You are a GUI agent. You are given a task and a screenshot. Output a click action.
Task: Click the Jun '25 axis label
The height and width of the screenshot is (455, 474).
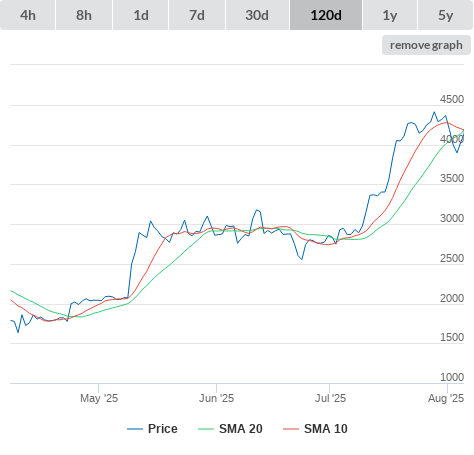(216, 398)
